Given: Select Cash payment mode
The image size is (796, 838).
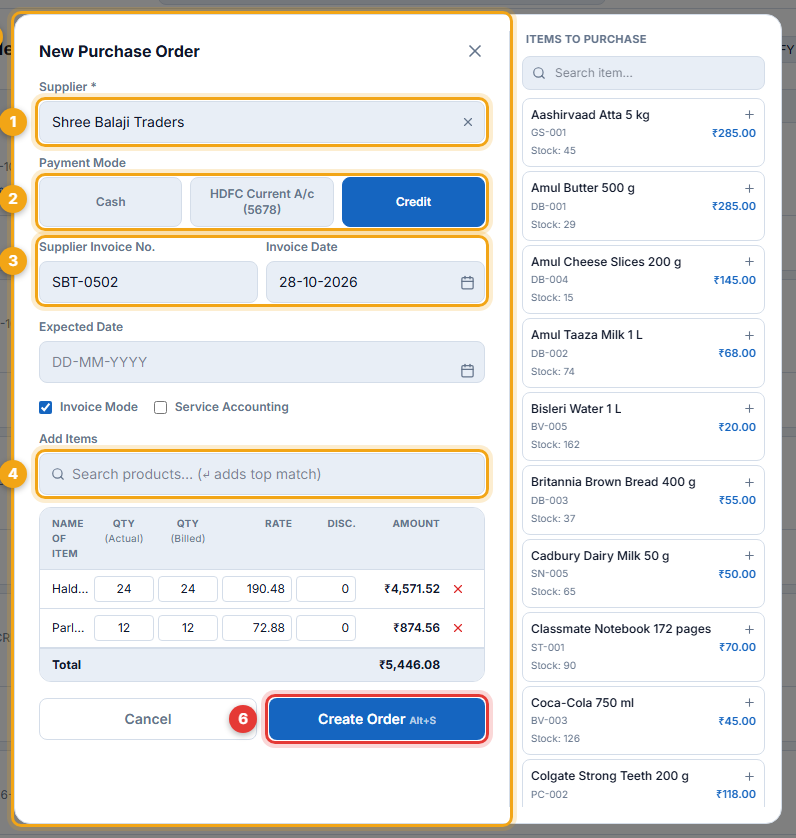Looking at the screenshot, I should tap(110, 202).
